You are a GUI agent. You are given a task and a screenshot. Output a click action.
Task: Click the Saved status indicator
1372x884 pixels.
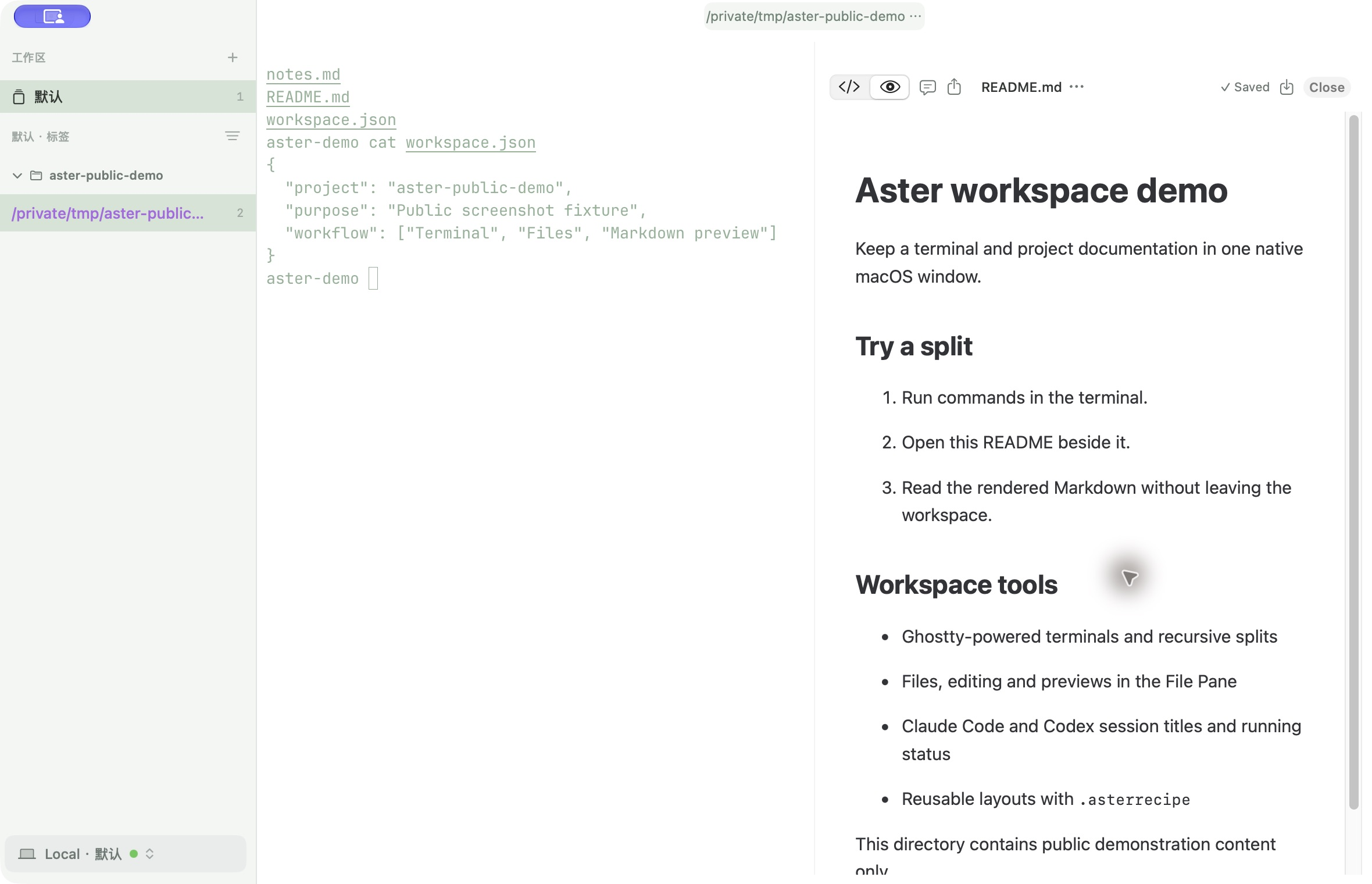pos(1245,87)
